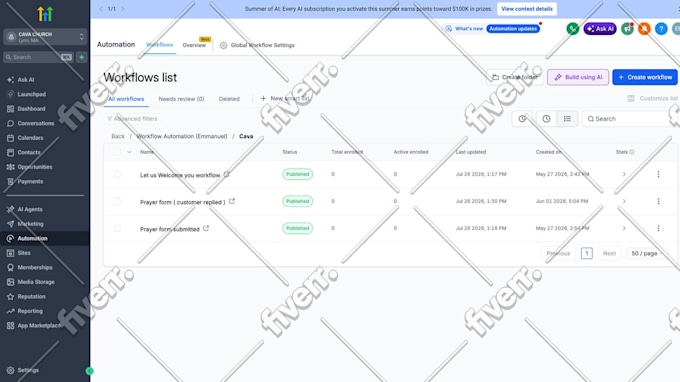The width and height of the screenshot is (680, 382).
Task: Click the green quick-add button beside sidebar search
Action: pos(82,57)
